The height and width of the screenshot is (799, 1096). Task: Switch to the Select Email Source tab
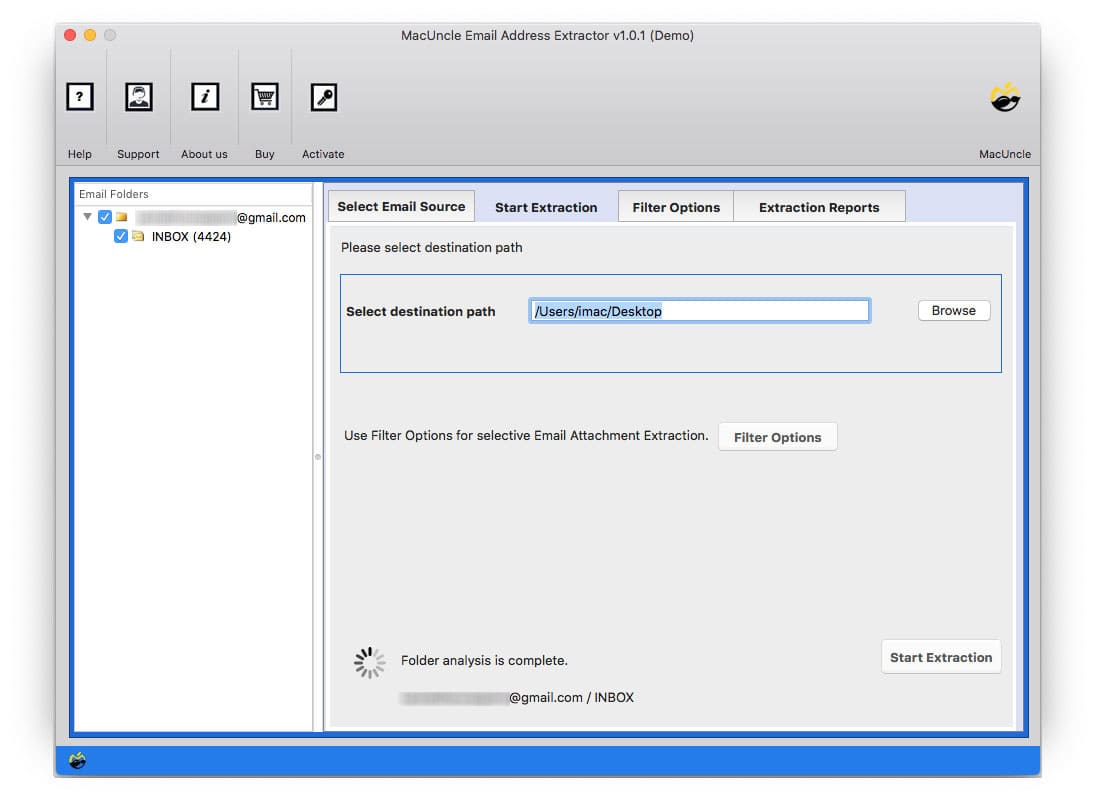(401, 206)
